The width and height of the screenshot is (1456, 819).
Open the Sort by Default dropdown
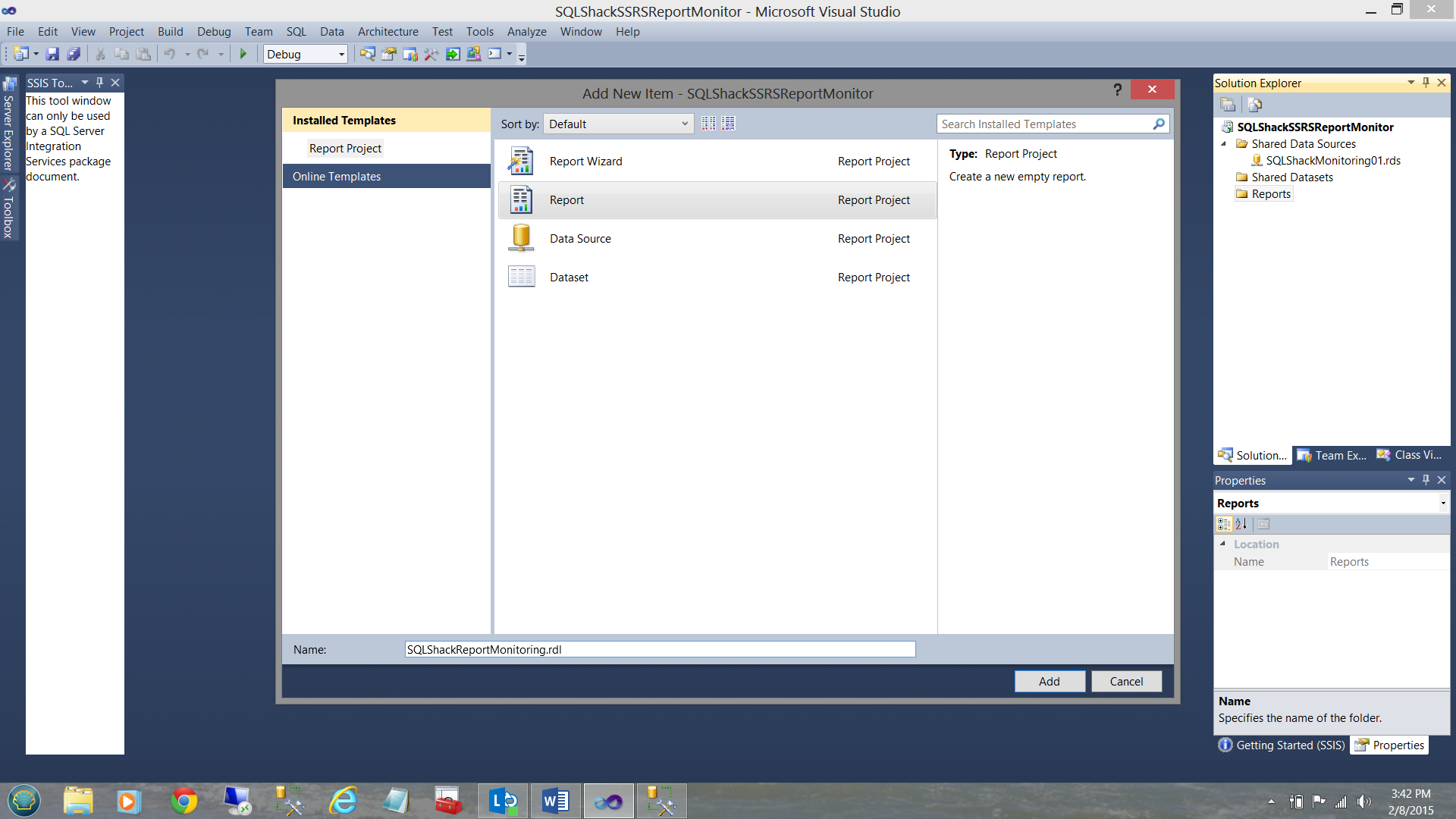[x=618, y=124]
